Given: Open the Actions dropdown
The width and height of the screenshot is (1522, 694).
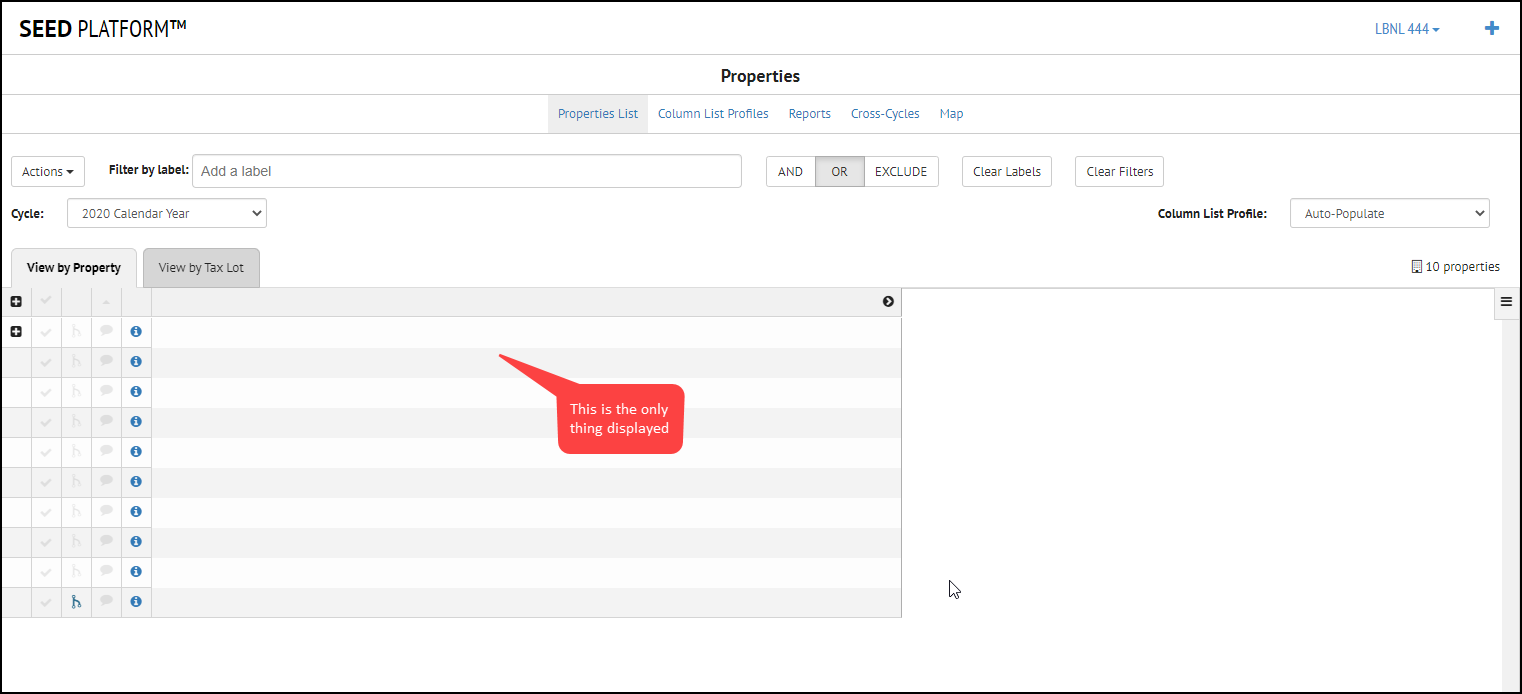Looking at the screenshot, I should coord(47,171).
